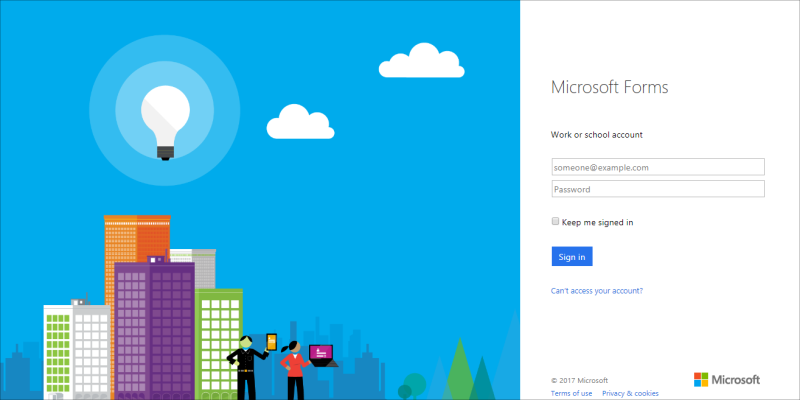
Task: Click the pink laptop screen
Action: point(320,352)
